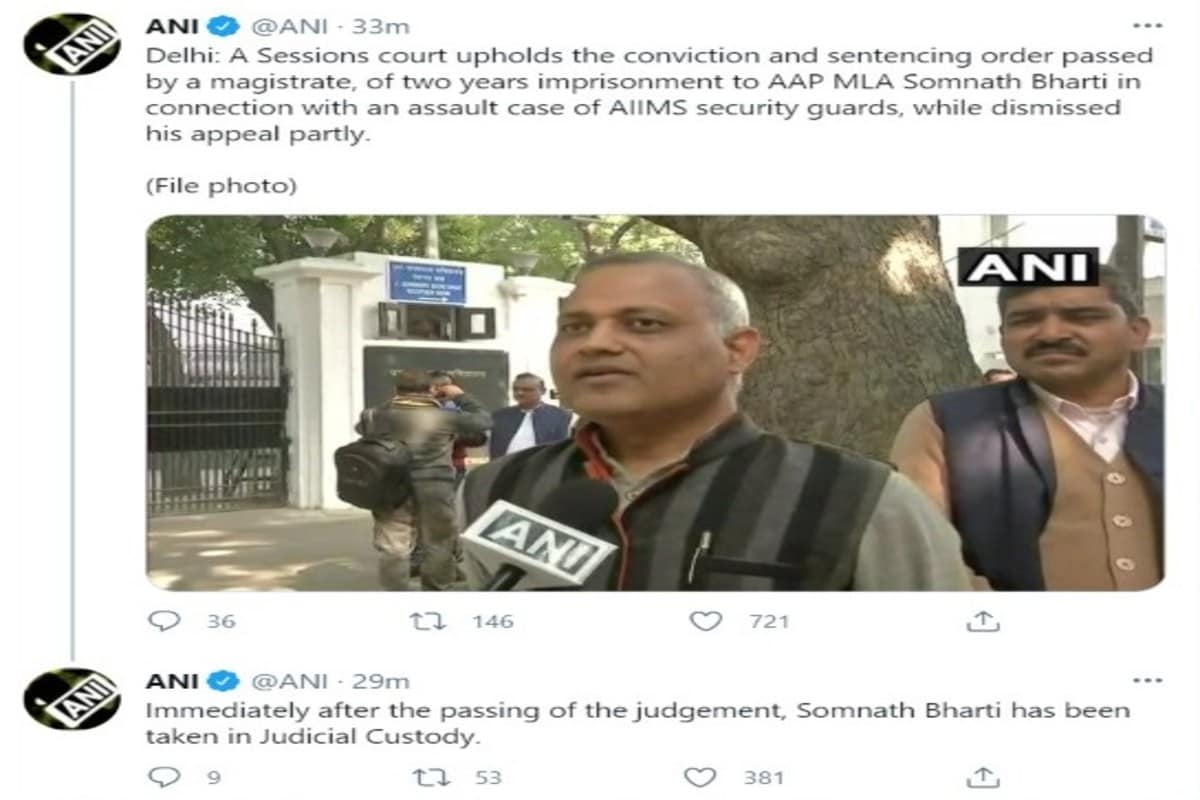This screenshot has height=800, width=1200.
Task: Open second tweet text about Judicial Custody
Action: pos(638,724)
